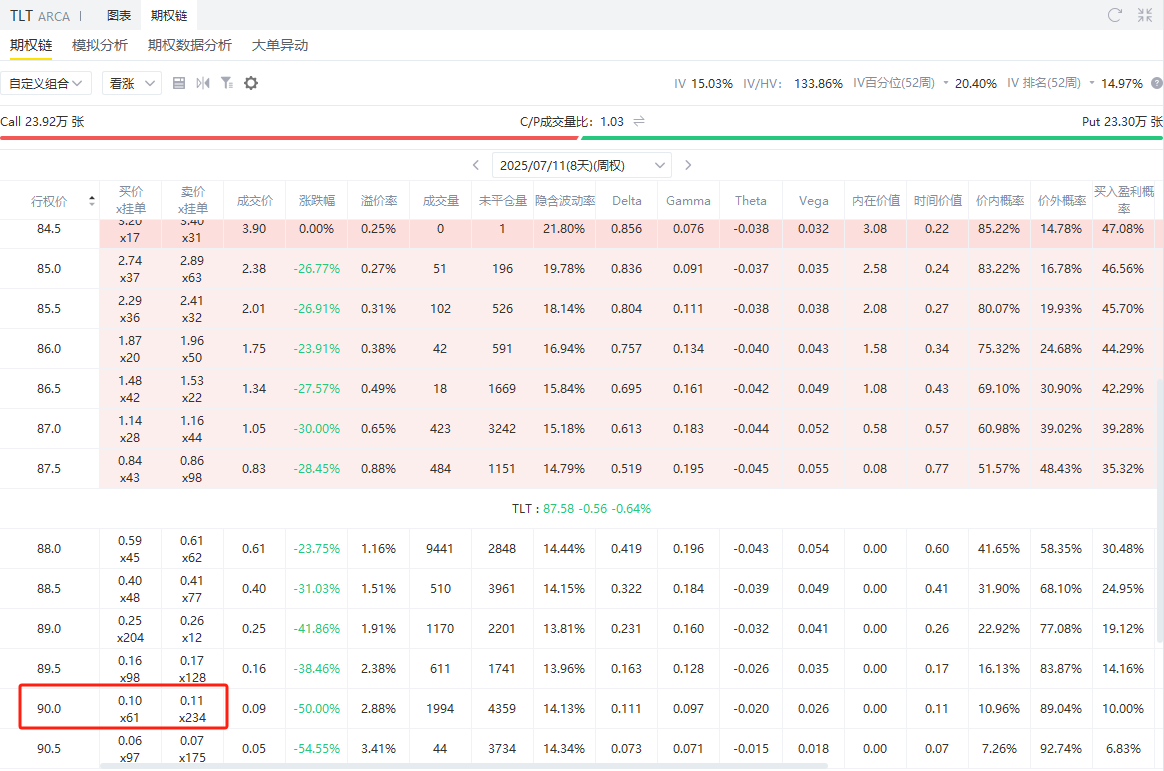Image resolution: width=1164 pixels, height=771 pixels.
Task: Click implied volatility 13.81% in the 89.0 row
Action: (x=564, y=629)
